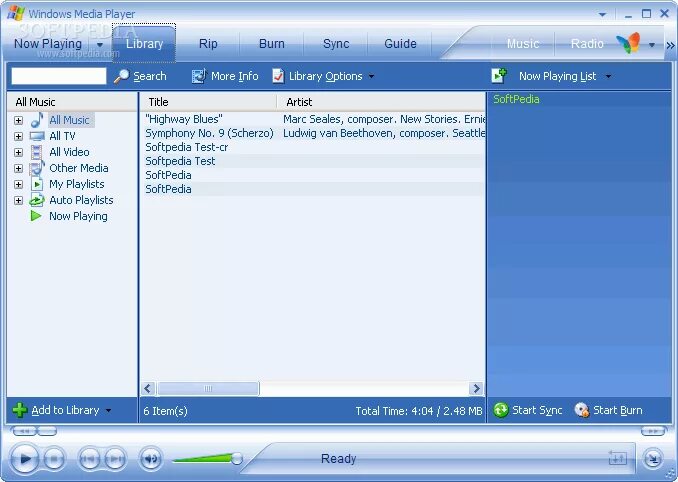Expand the My Playlists tree node
Screen dimensions: 678x482
[x=18, y=184]
